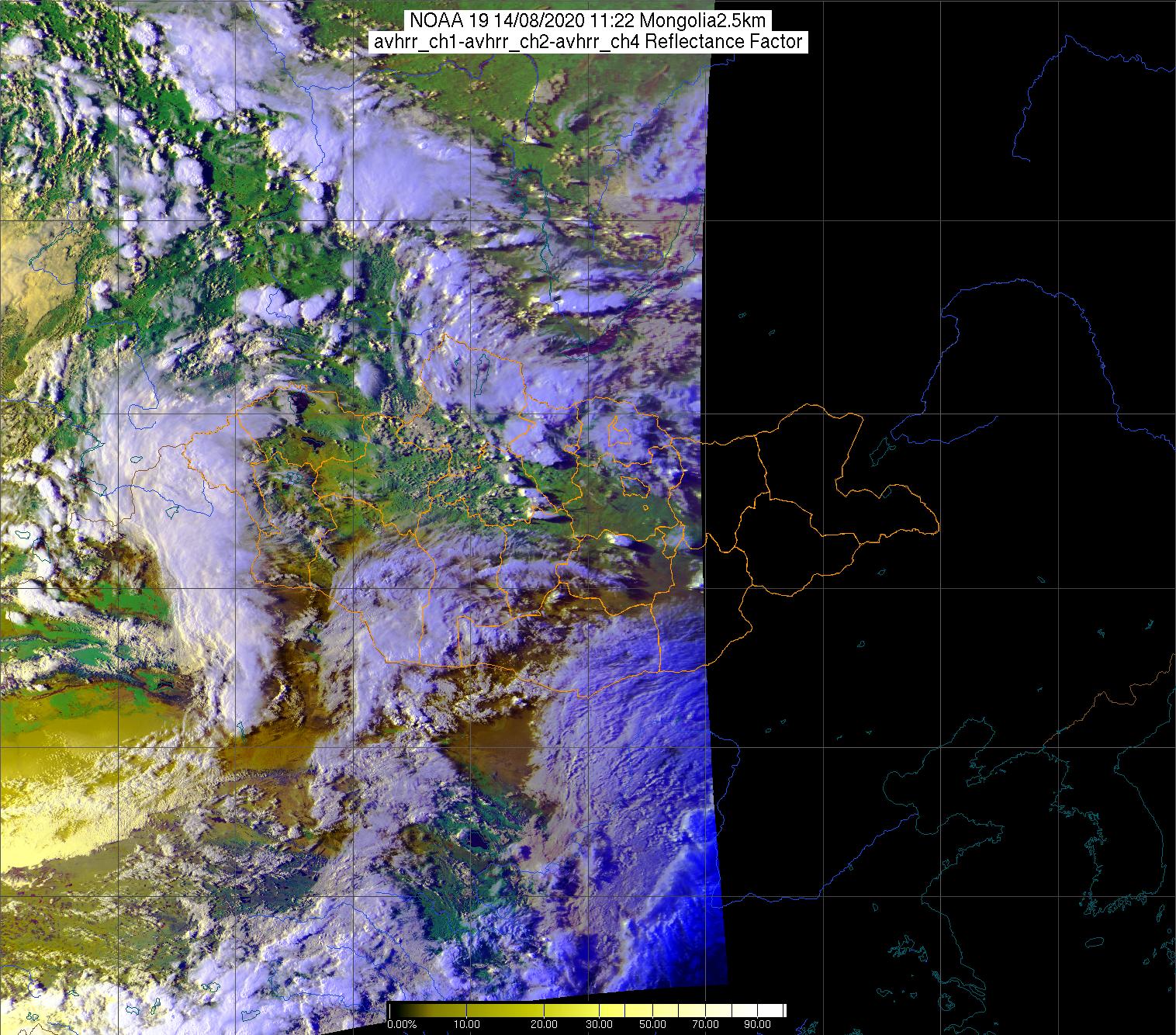Screen dimensions: 1176x1035
Task: Click the 'avhrr_ch1-avhrr_ch2-avhrr_ch4 Reflectance Factor' caption
Action: [588, 42]
